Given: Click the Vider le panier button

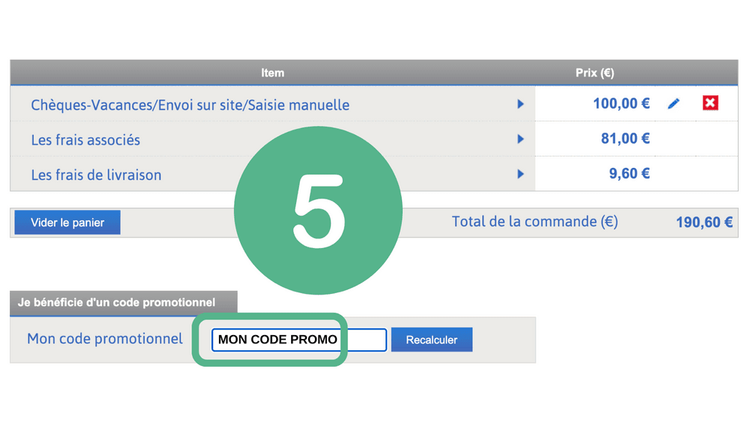Looking at the screenshot, I should point(67,222).
